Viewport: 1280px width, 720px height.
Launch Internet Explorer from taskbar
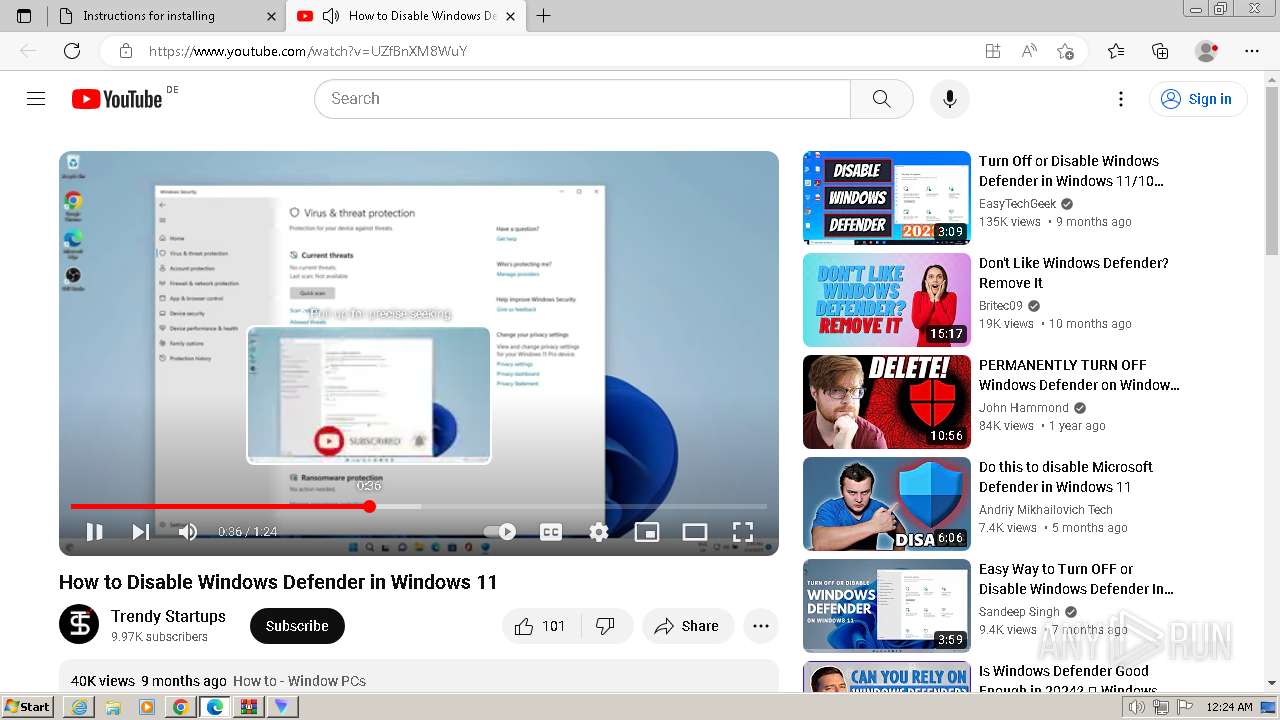(79, 707)
